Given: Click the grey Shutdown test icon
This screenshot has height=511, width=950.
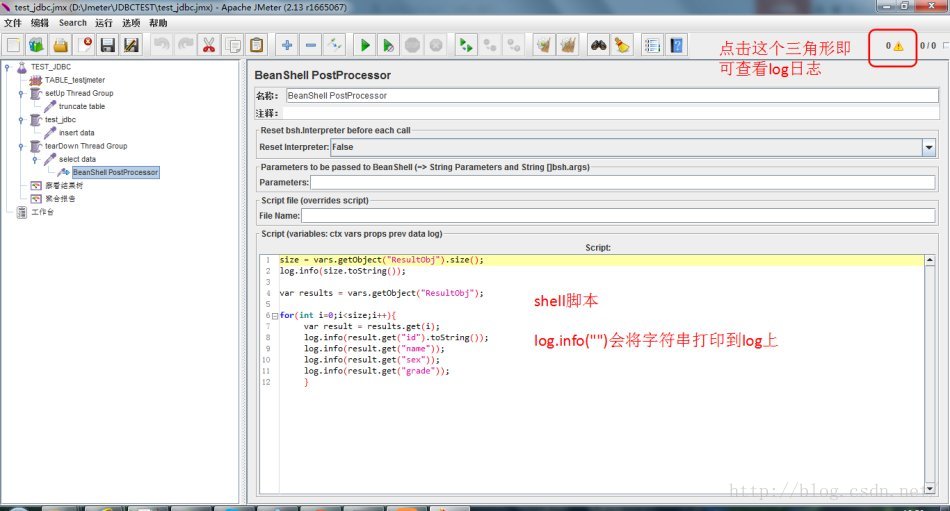Looking at the screenshot, I should (x=436, y=45).
